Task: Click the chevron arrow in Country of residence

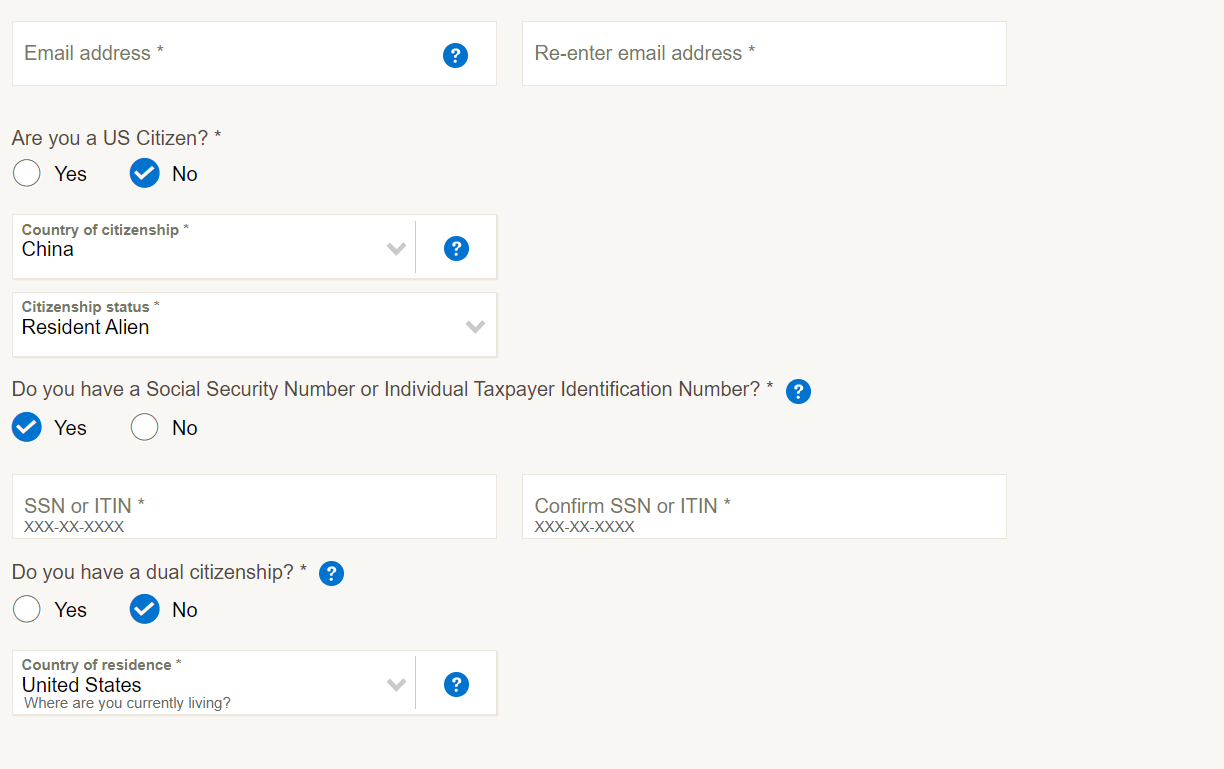Action: (x=396, y=684)
